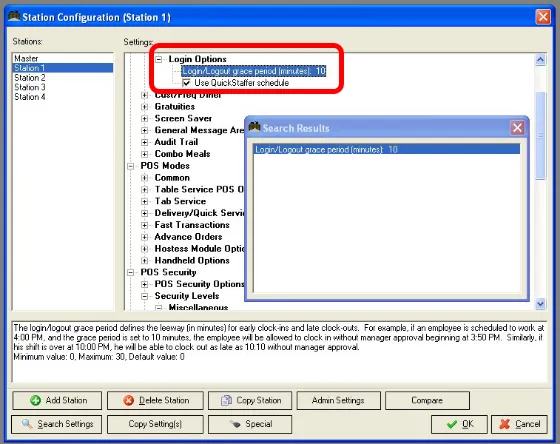Screen dimensions: 560x444
Task: Click the red X on Cancel
Action: click(x=505, y=424)
